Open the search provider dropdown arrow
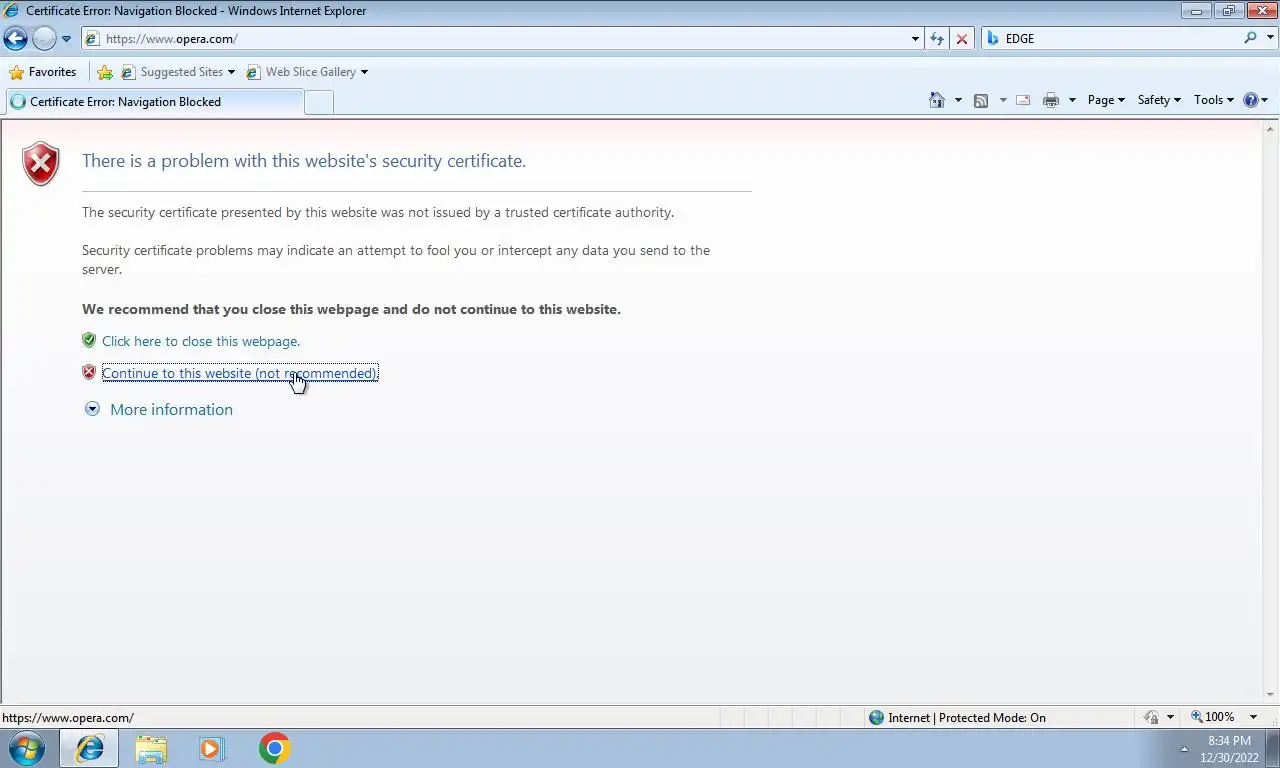Viewport: 1280px width, 768px height. tap(1269, 39)
